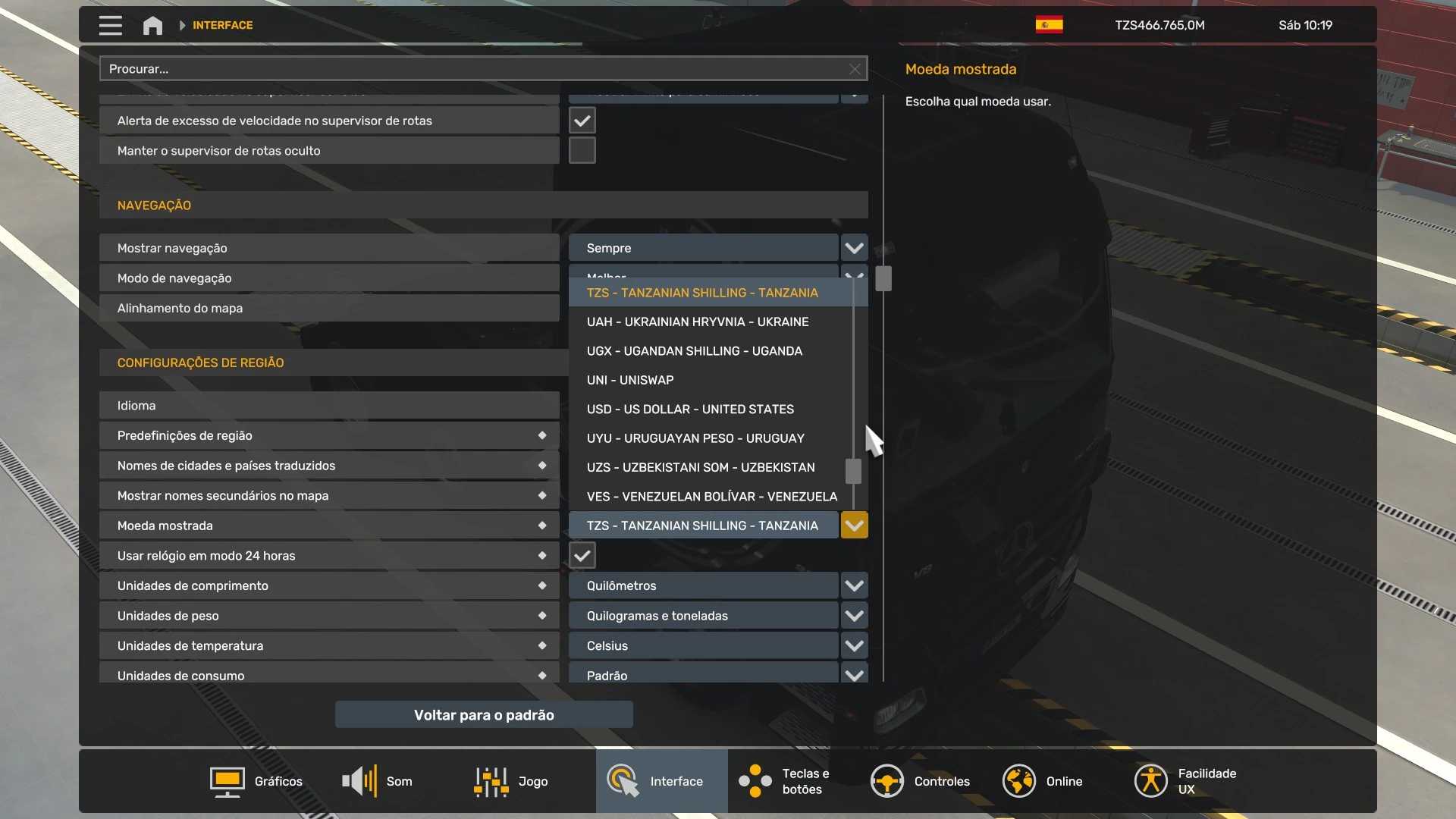Switch to Online settings tab

pyautogui.click(x=1043, y=781)
